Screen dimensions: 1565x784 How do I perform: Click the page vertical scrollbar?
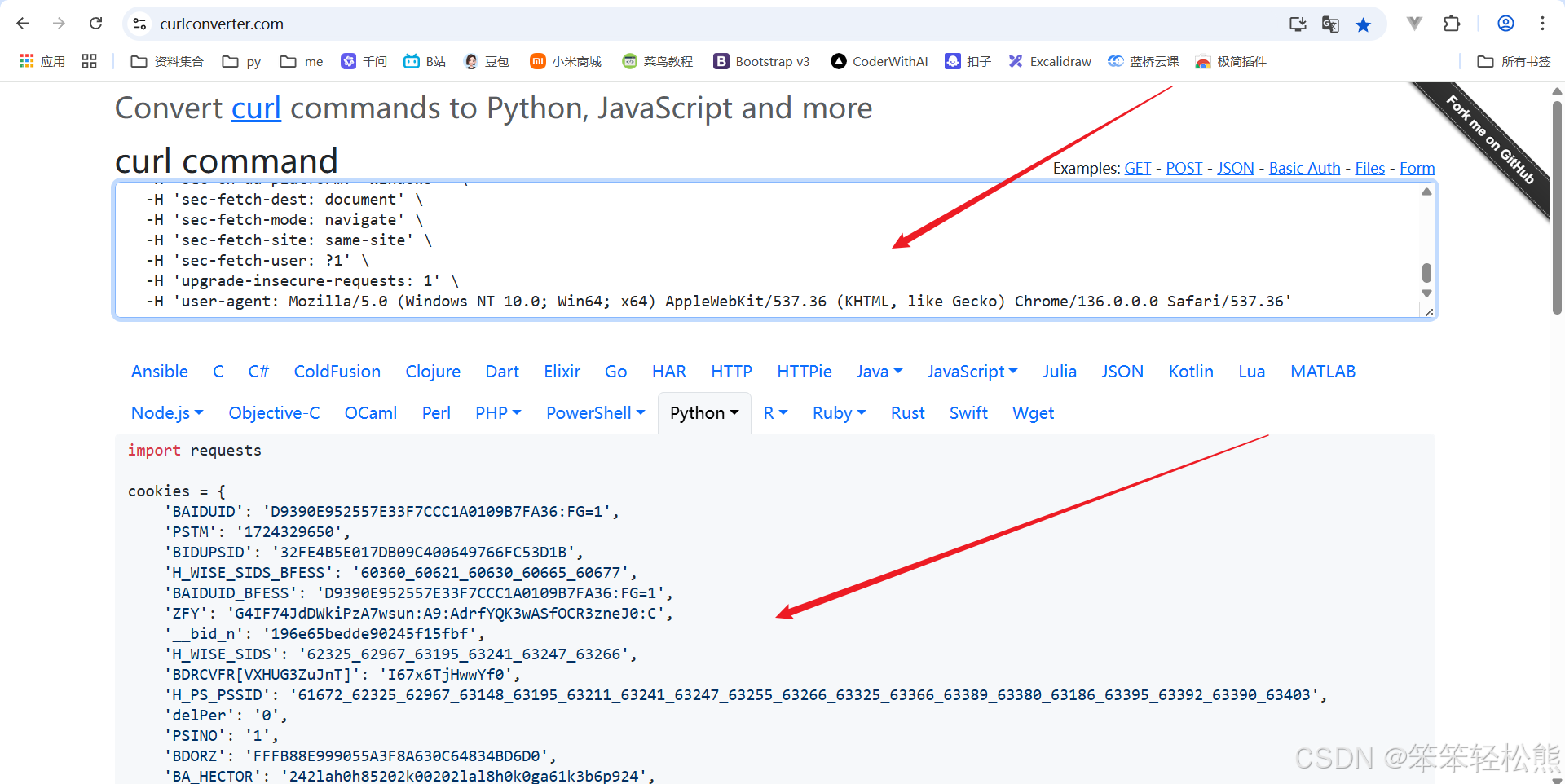(x=1557, y=208)
